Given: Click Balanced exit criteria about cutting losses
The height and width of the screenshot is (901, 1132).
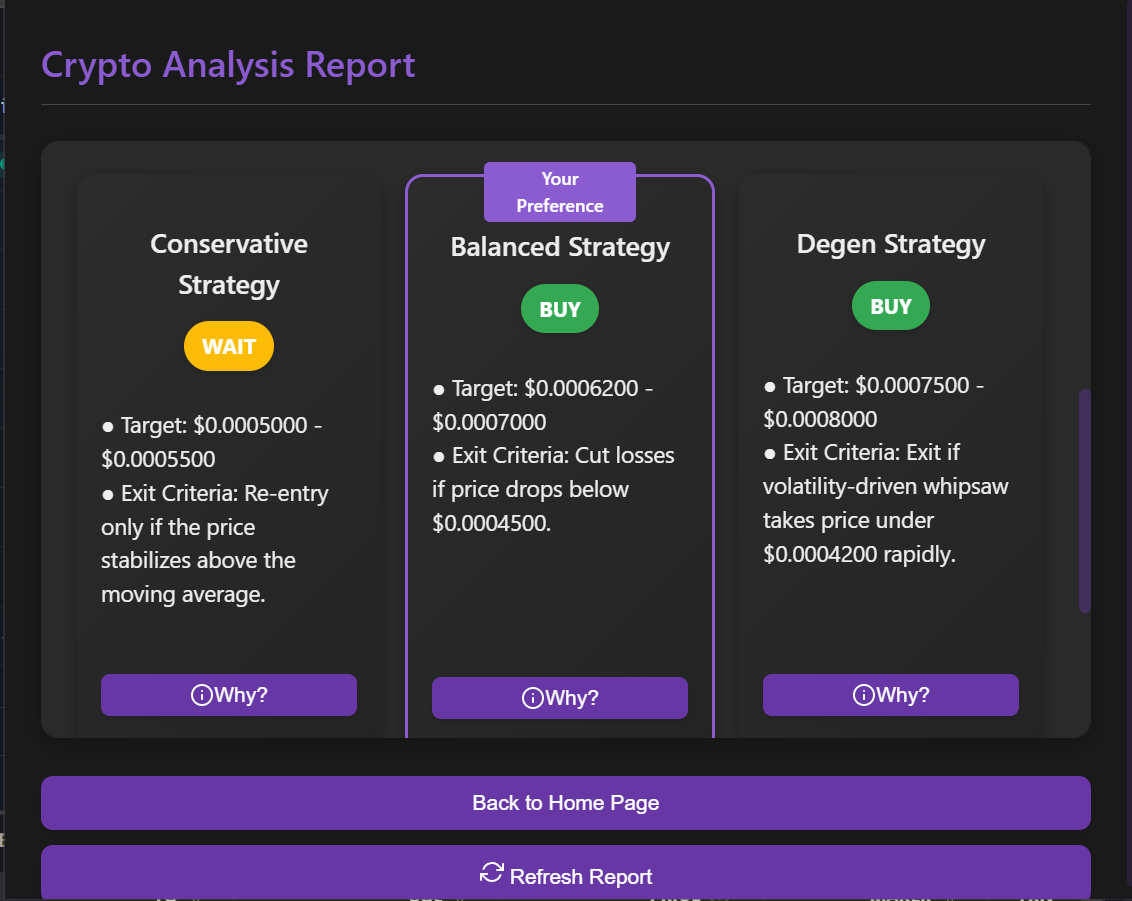Looking at the screenshot, I should tap(552, 489).
